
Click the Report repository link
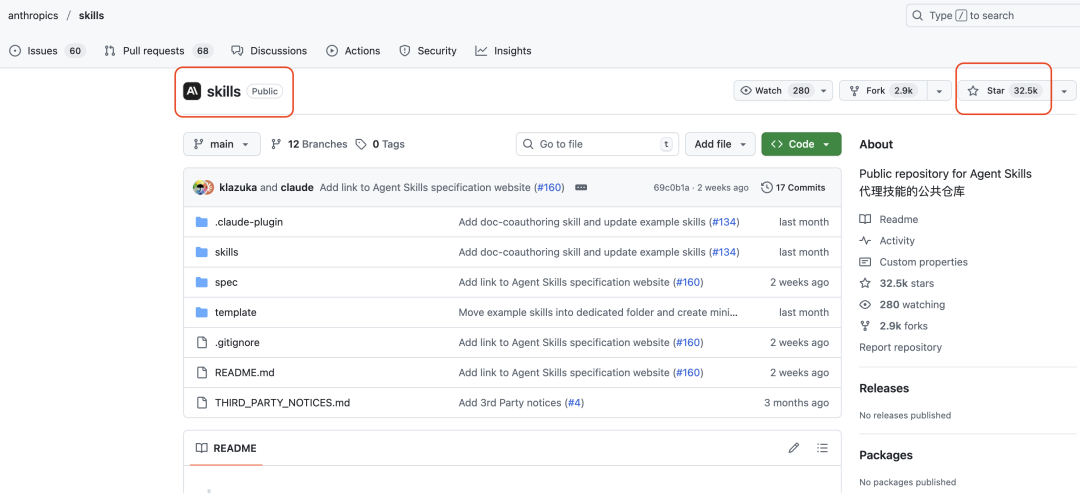[900, 347]
